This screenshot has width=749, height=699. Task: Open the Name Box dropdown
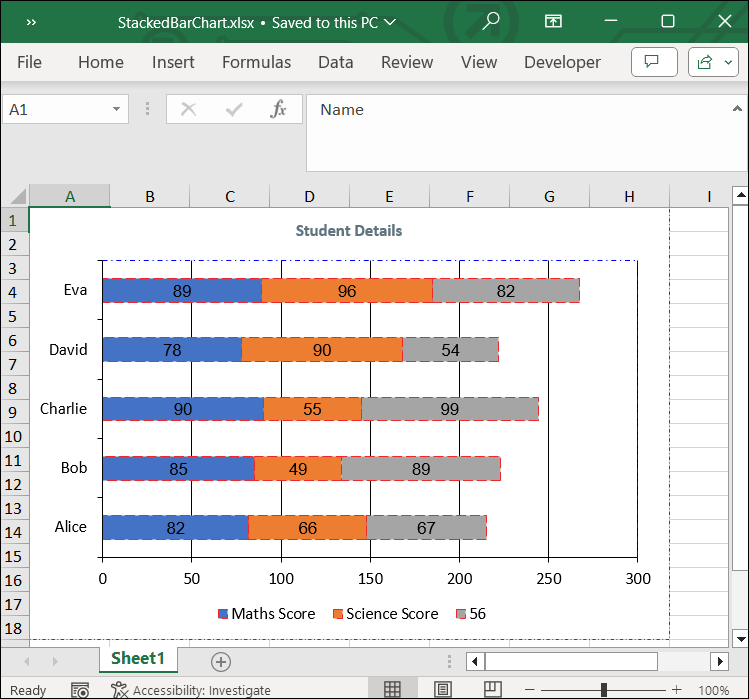pyautogui.click(x=116, y=109)
